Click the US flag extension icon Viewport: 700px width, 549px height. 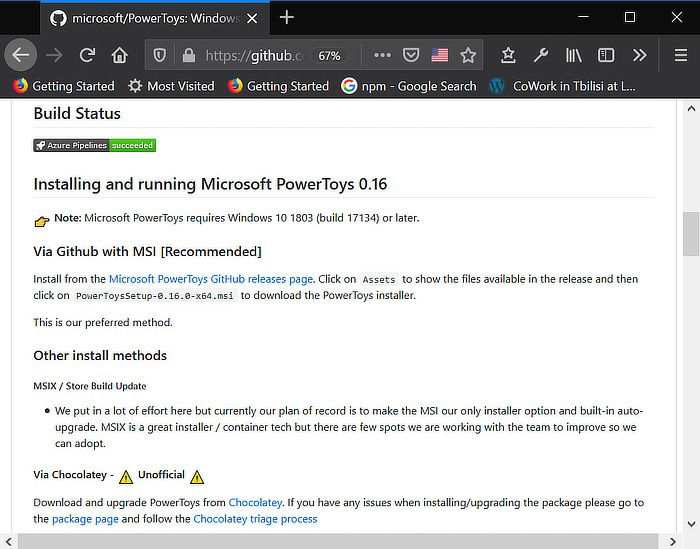click(x=440, y=55)
